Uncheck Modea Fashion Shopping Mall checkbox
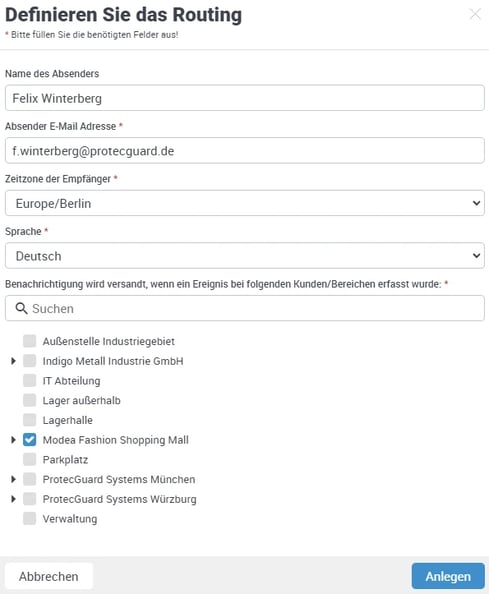489x594 pixels. tap(30, 440)
